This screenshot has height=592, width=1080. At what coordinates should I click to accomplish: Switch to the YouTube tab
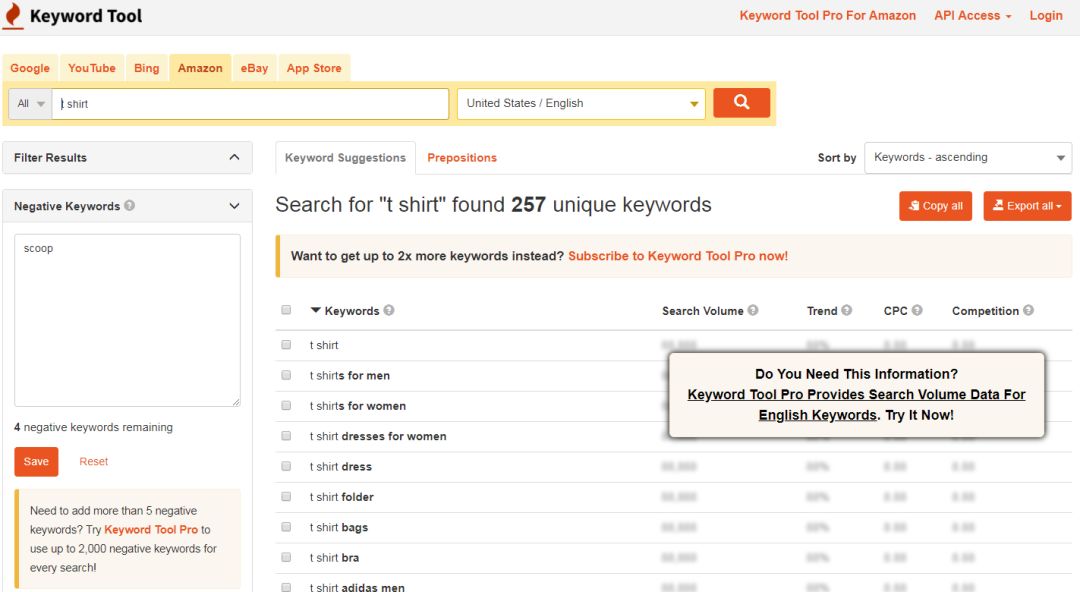pyautogui.click(x=92, y=68)
